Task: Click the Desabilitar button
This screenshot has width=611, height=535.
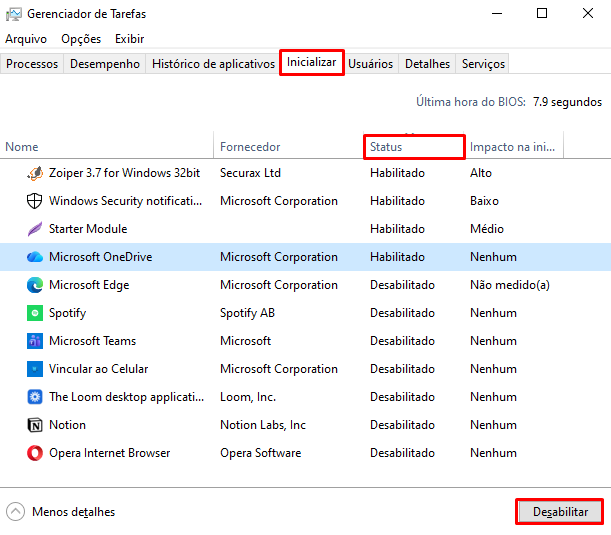Action: click(x=560, y=511)
